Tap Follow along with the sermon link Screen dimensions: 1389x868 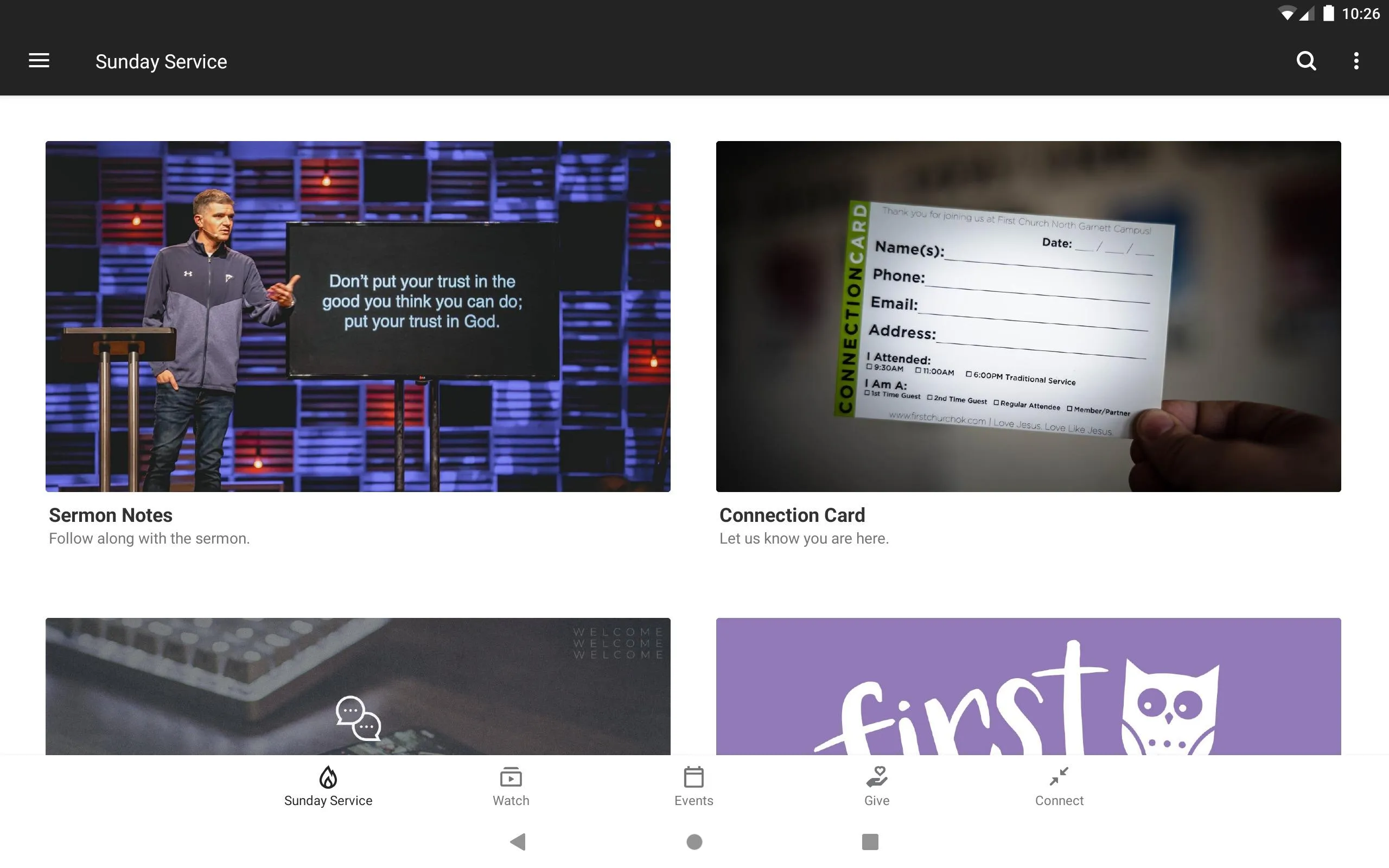pos(149,538)
